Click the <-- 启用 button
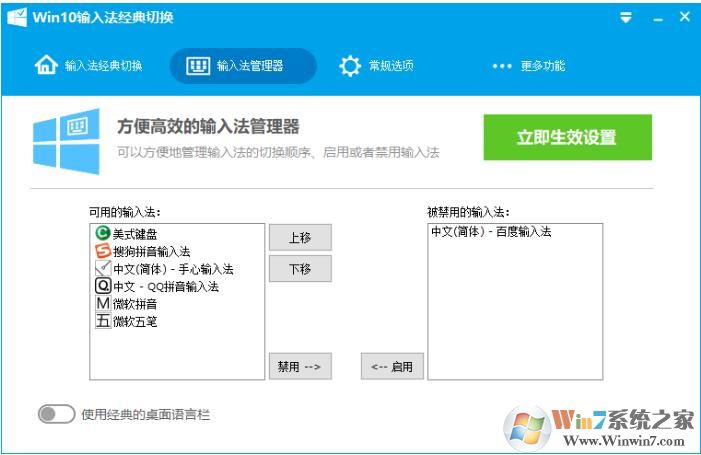 [x=392, y=367]
